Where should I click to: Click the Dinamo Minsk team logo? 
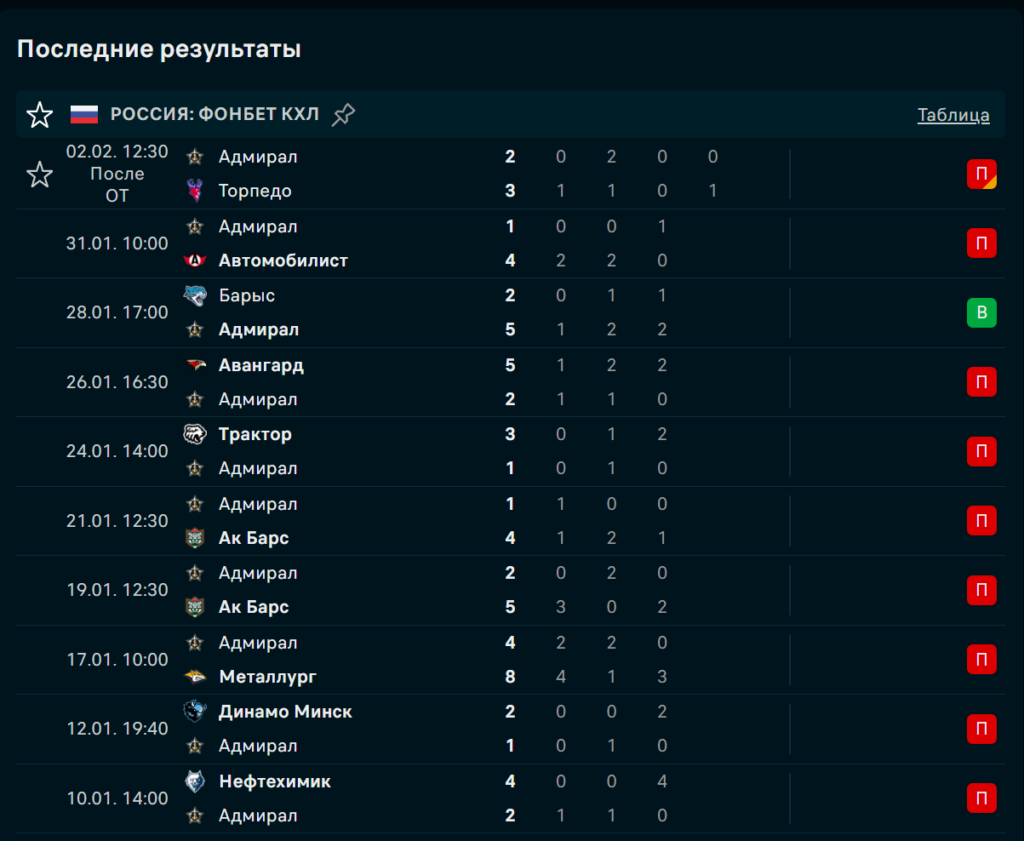click(195, 711)
